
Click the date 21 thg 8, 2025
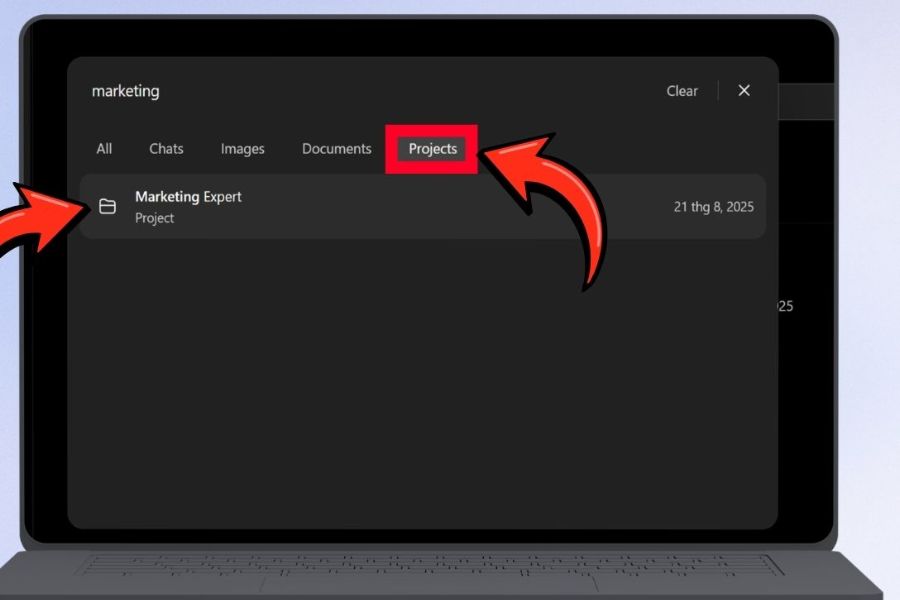click(713, 207)
